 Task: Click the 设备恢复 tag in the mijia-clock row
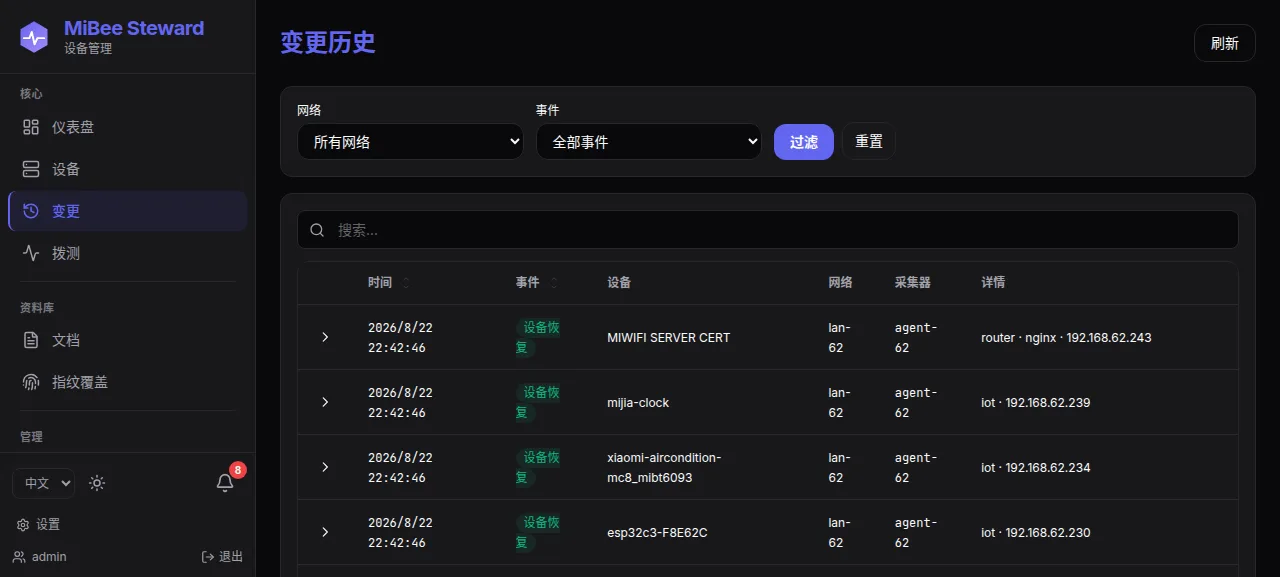coord(538,402)
